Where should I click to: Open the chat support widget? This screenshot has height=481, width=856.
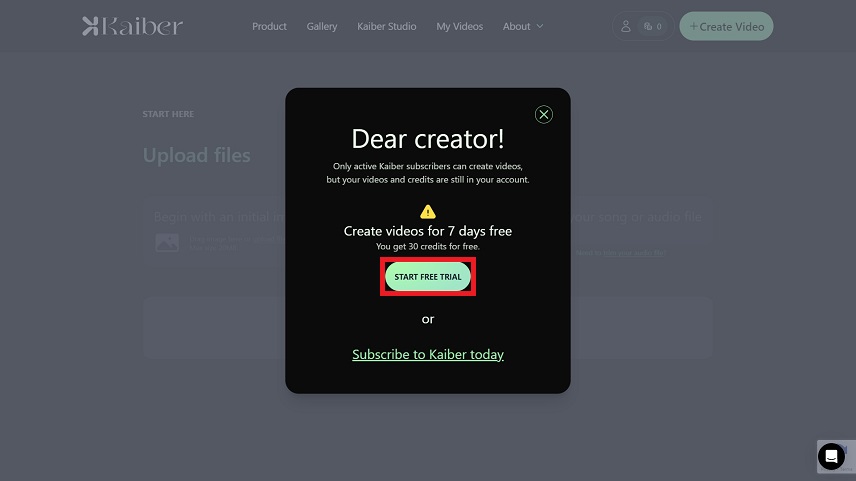pyautogui.click(x=831, y=456)
